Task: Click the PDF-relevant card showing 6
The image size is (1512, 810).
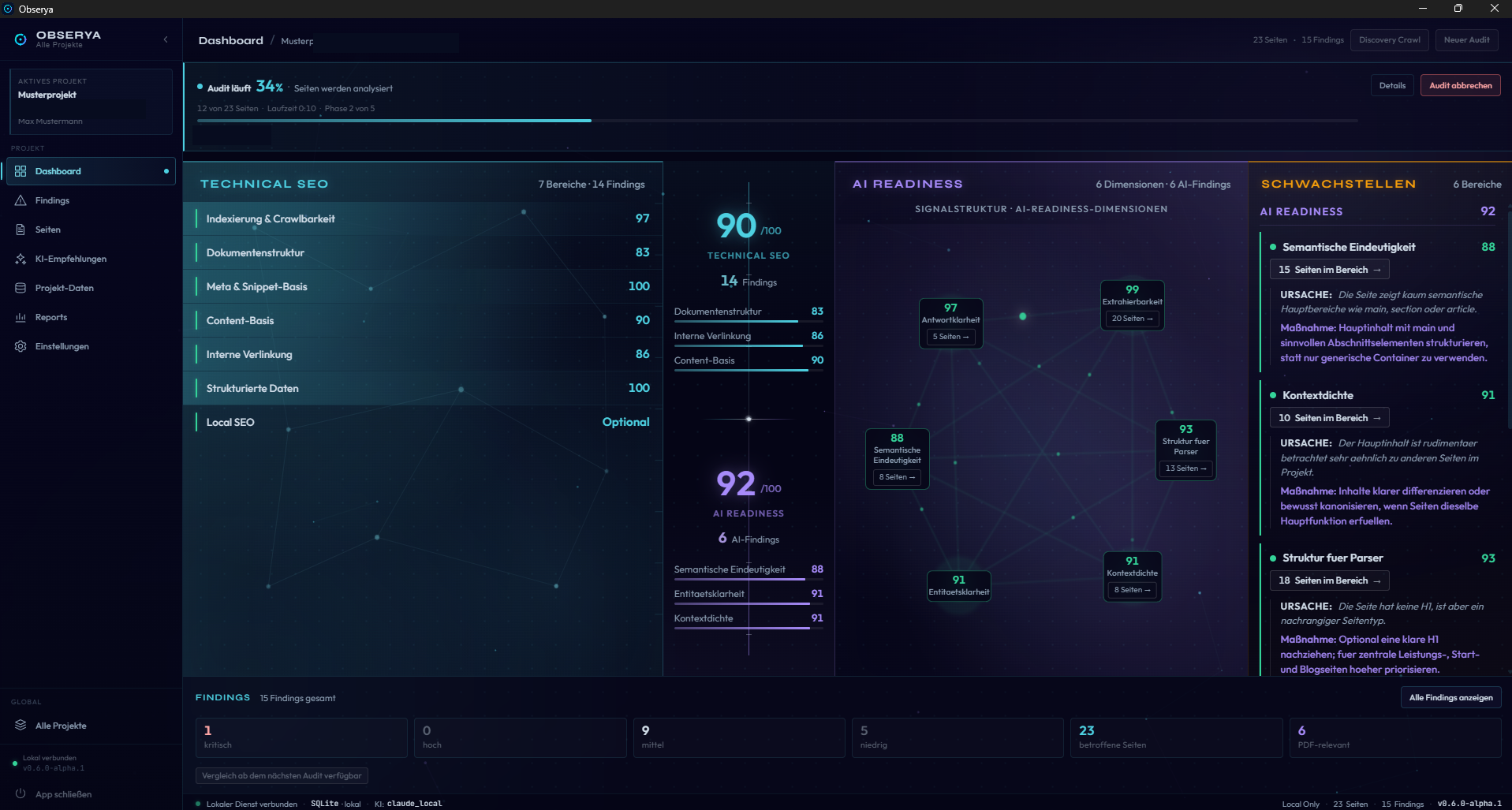Action: tap(1394, 737)
